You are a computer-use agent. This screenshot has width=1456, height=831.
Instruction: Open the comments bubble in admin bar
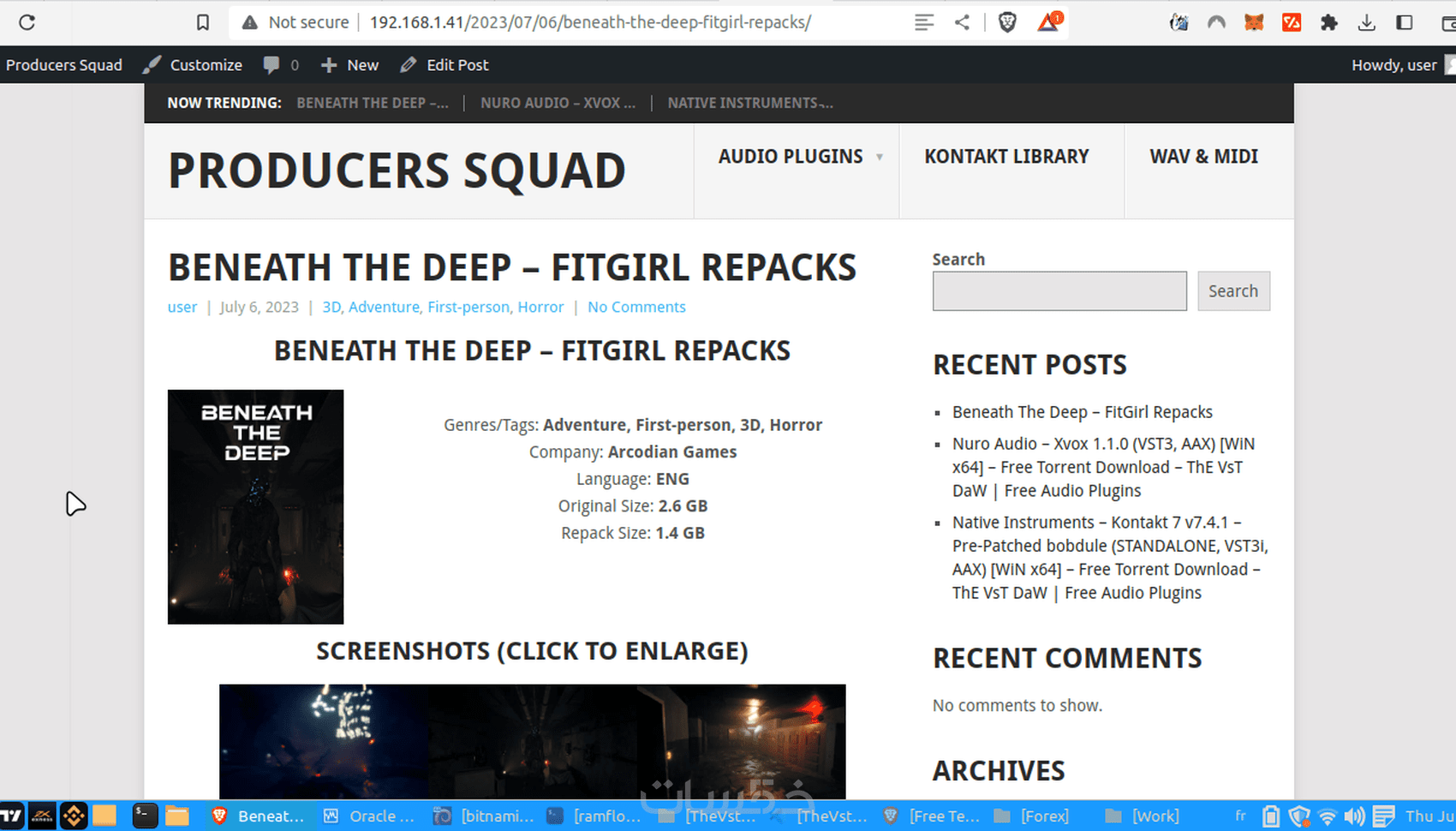(272, 64)
